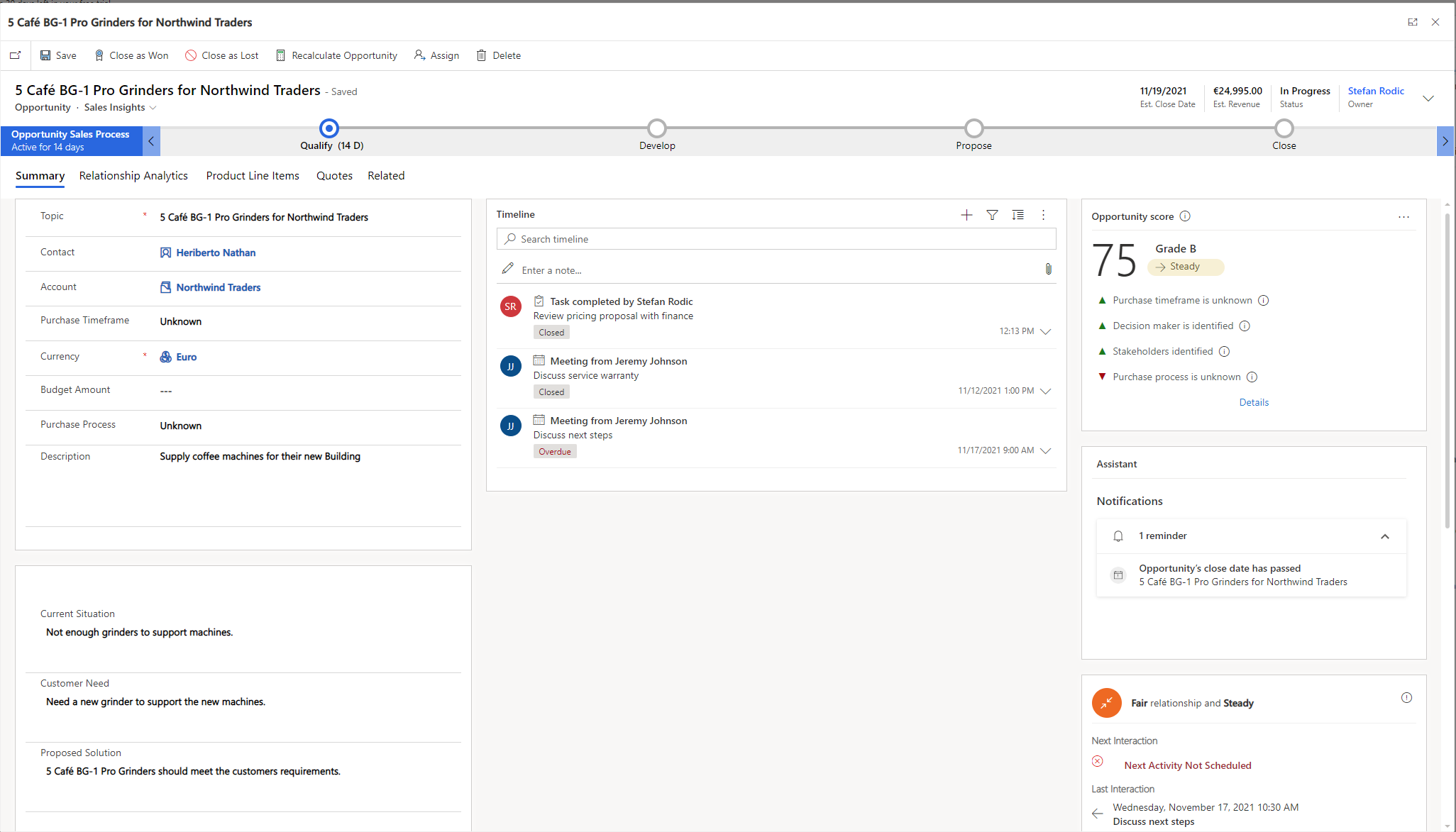
Task: Open the timeline more commands ellipsis
Action: 1043,215
